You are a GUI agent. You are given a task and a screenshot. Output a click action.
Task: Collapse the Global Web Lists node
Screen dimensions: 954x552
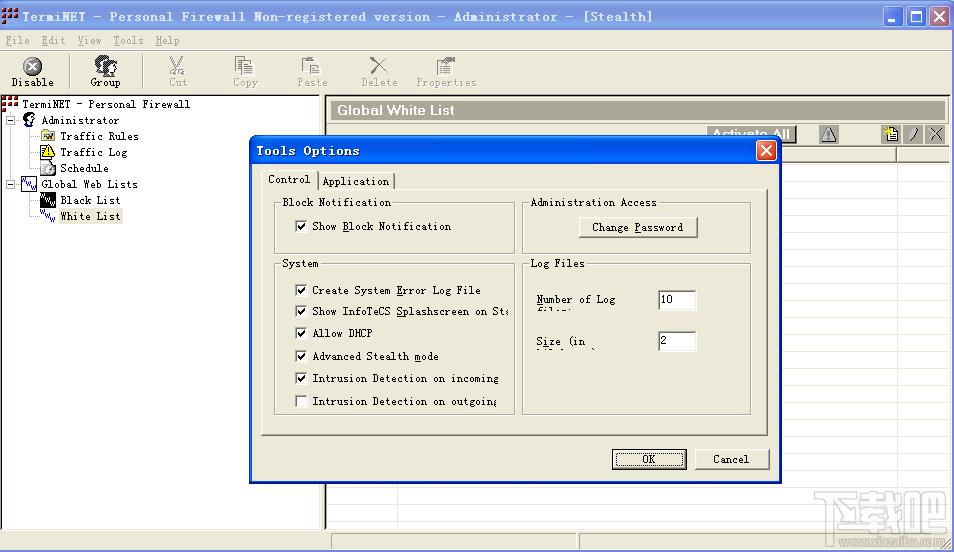(x=10, y=184)
